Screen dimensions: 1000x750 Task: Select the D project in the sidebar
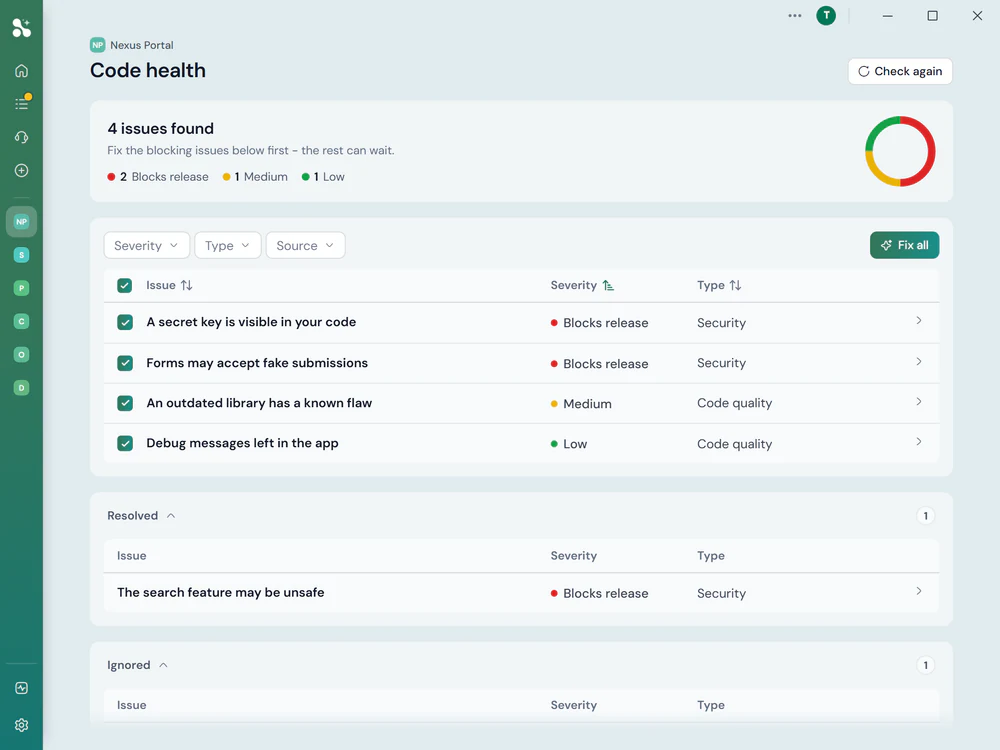click(x=21, y=388)
